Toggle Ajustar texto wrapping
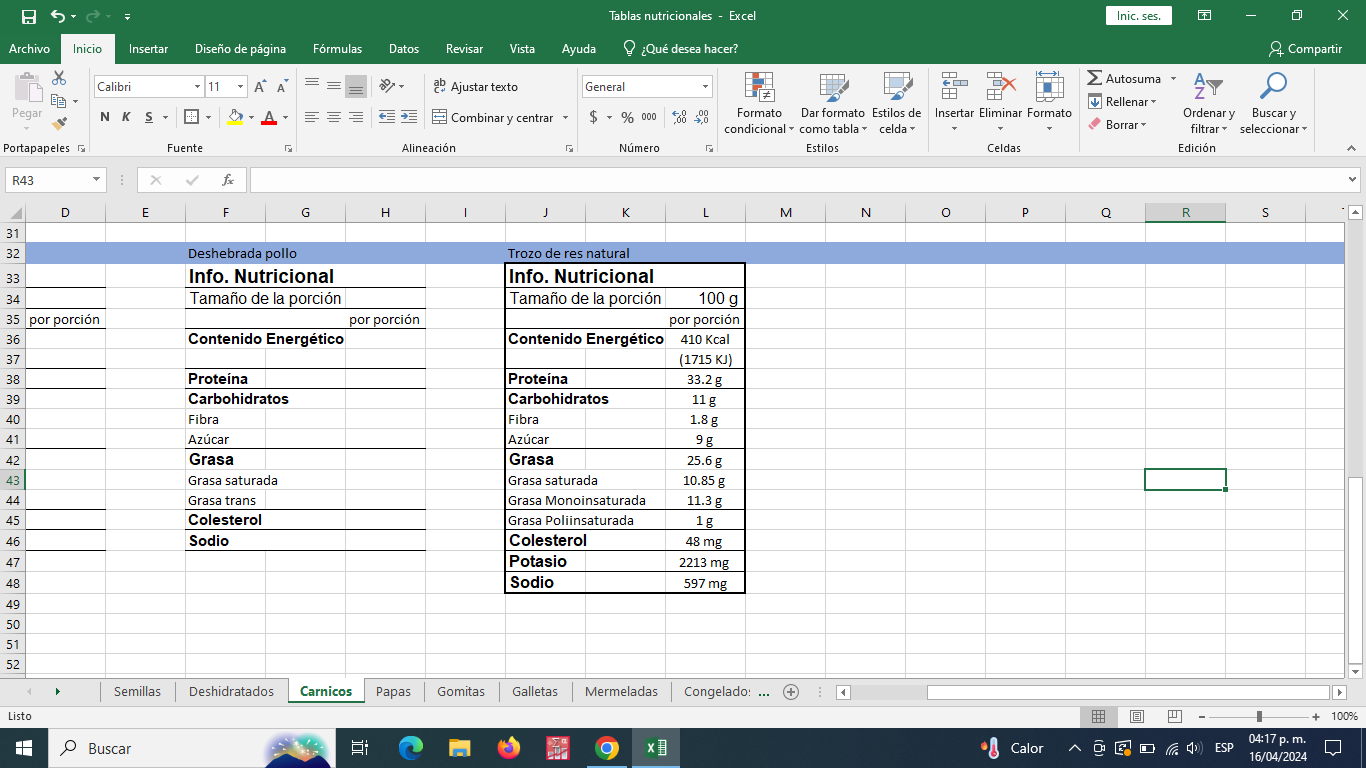This screenshot has width=1366, height=768. point(476,87)
